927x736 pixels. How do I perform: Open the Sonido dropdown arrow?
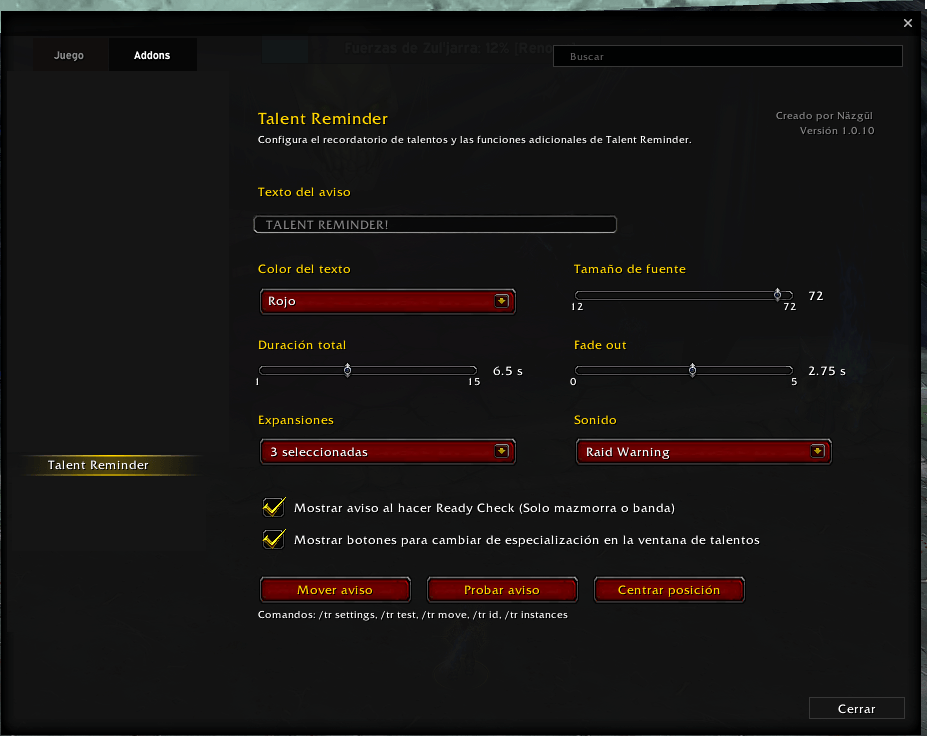[x=817, y=451]
